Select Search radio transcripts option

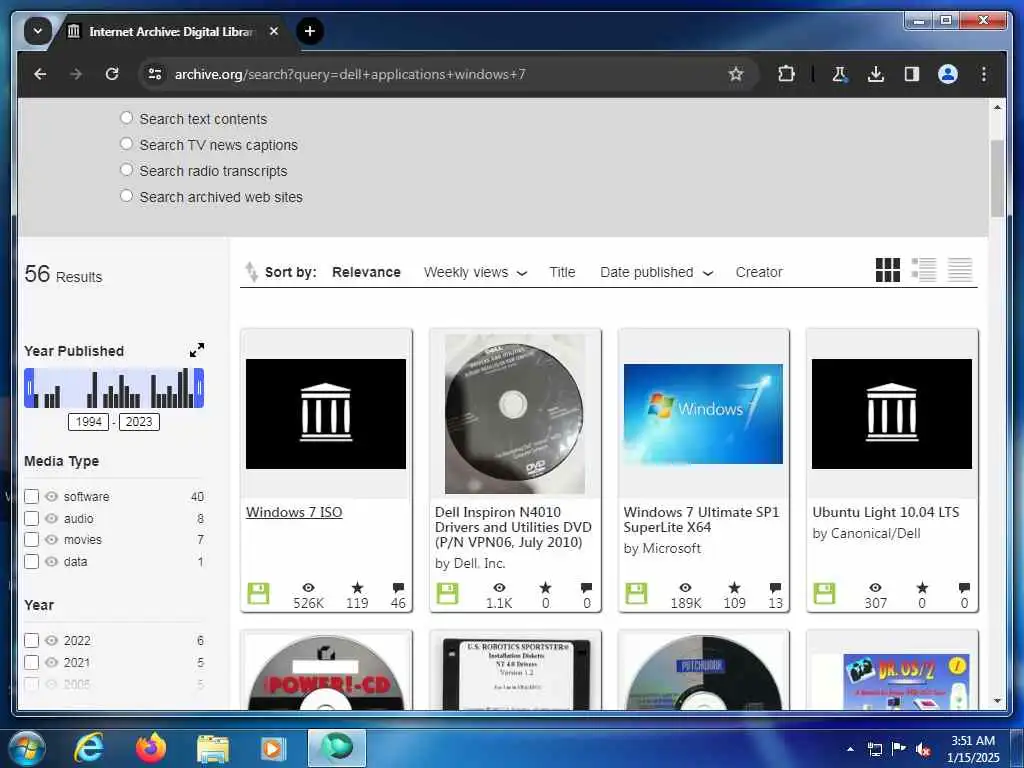pyautogui.click(x=127, y=170)
